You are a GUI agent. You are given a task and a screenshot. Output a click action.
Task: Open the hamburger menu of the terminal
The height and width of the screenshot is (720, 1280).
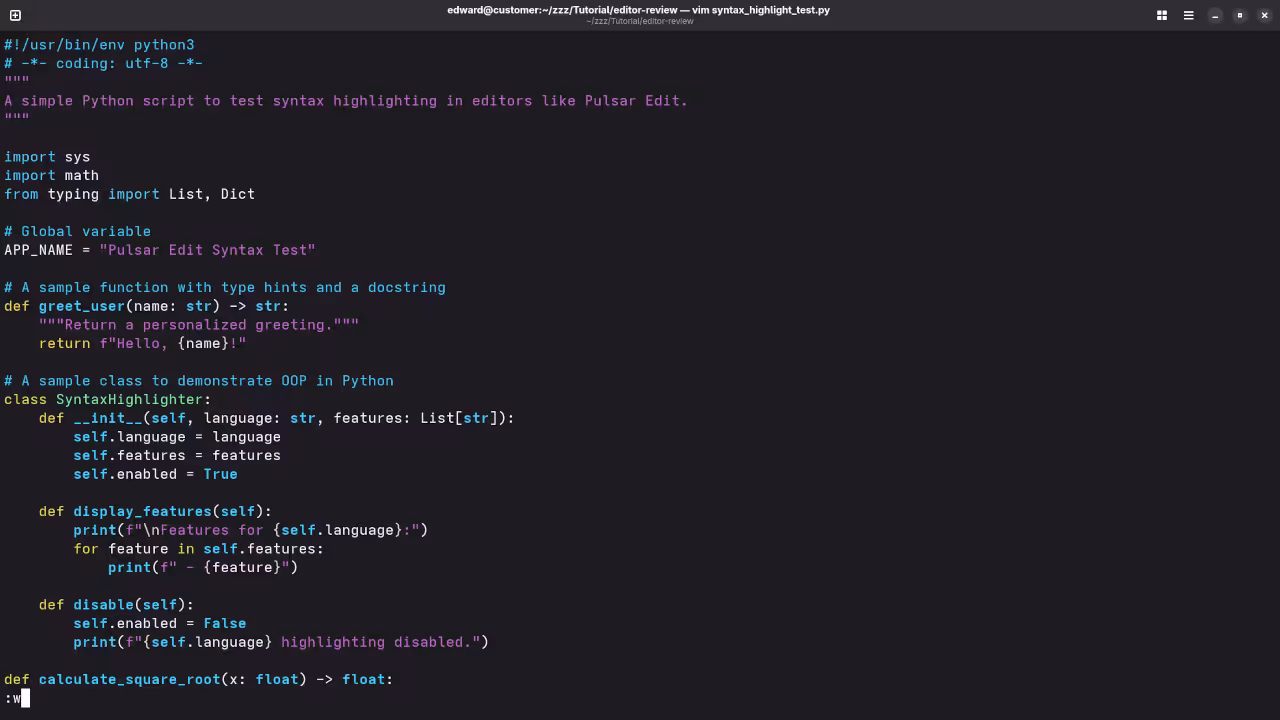tap(1188, 15)
